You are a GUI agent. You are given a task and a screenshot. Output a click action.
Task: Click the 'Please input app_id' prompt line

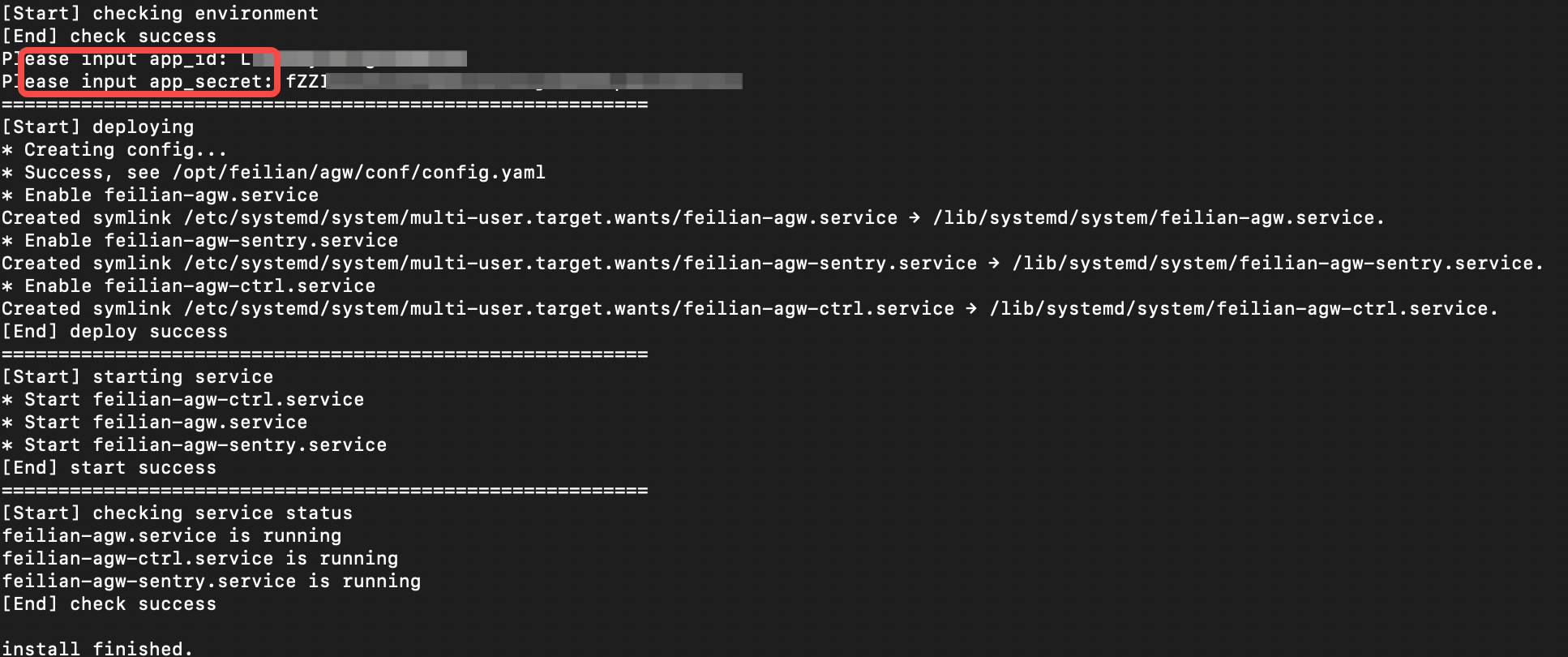(121, 59)
